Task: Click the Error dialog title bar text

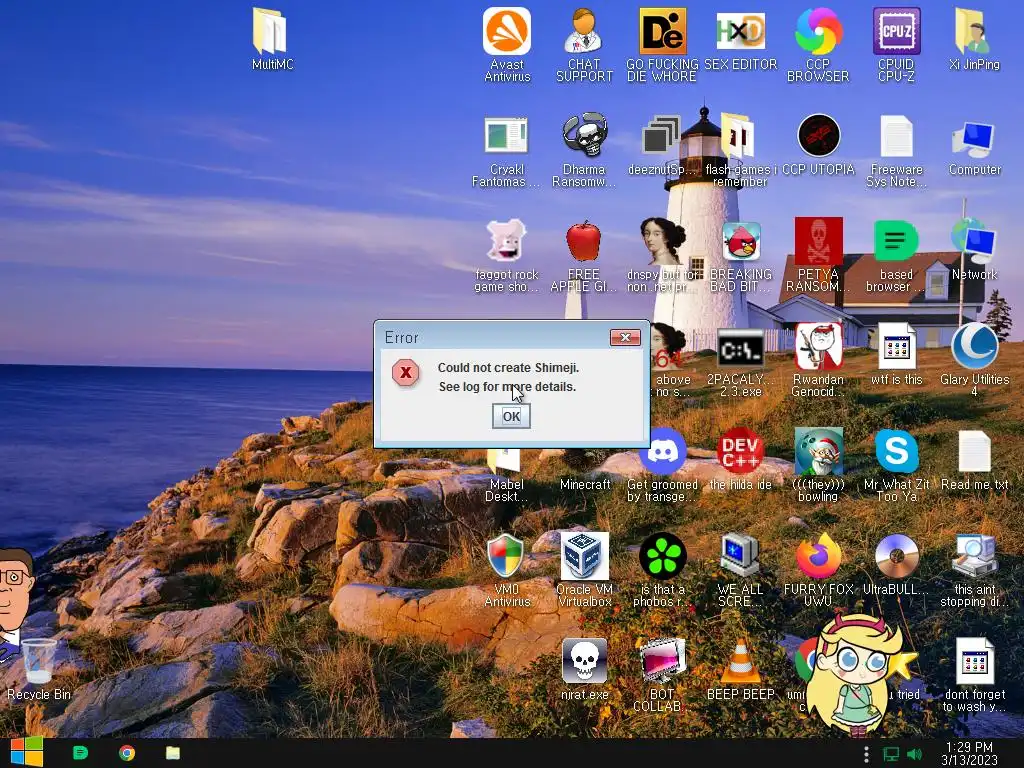Action: (x=401, y=337)
